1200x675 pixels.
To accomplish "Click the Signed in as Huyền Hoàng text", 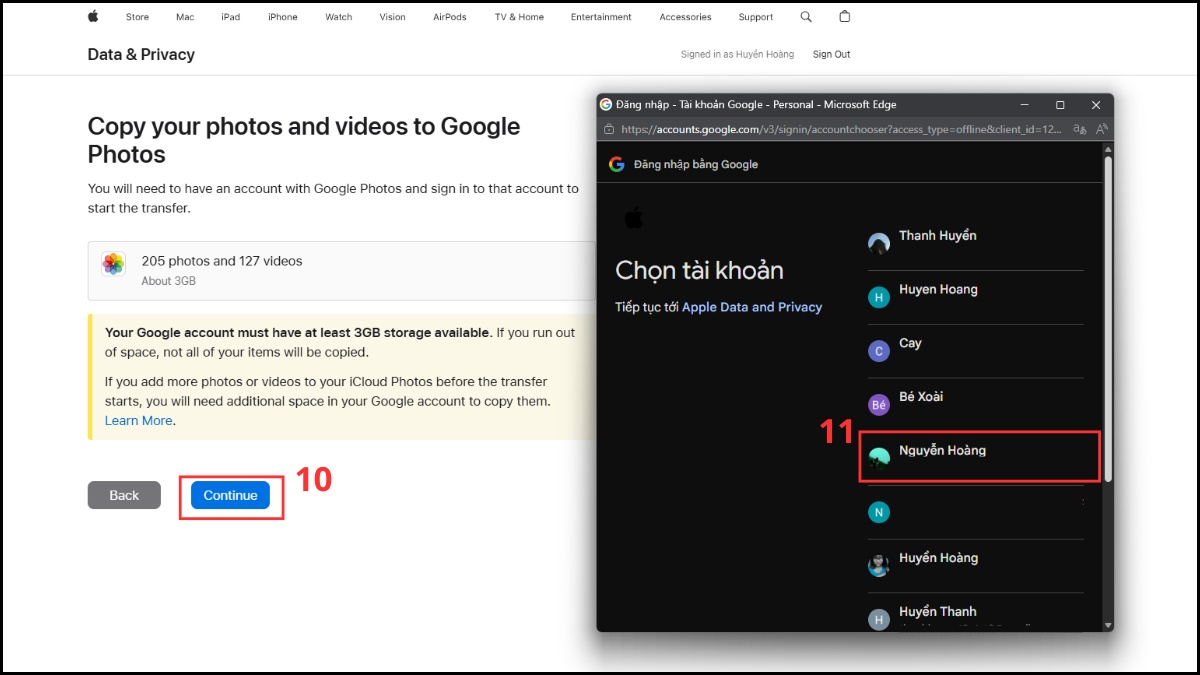I will [737, 54].
